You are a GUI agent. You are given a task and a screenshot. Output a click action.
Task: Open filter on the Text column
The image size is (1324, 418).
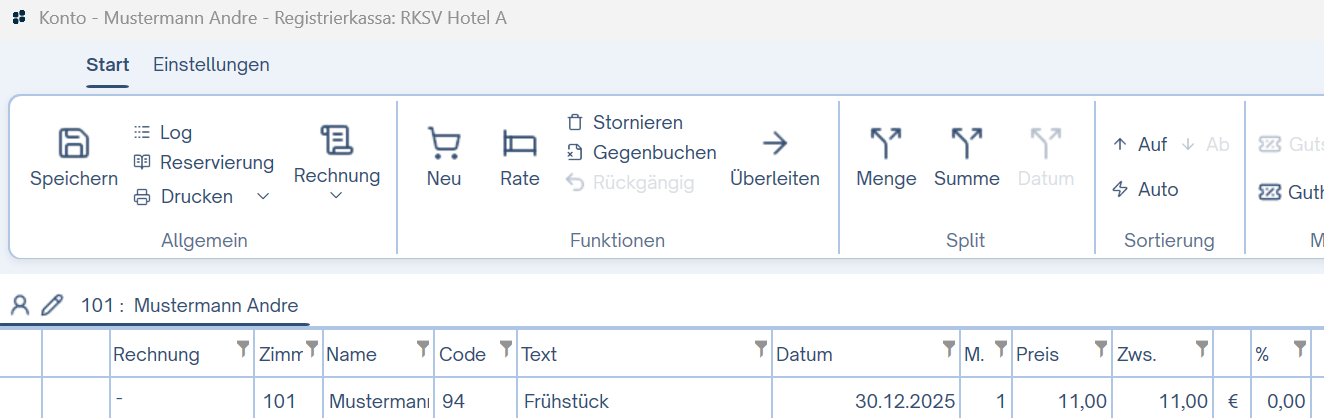pyautogui.click(x=761, y=348)
